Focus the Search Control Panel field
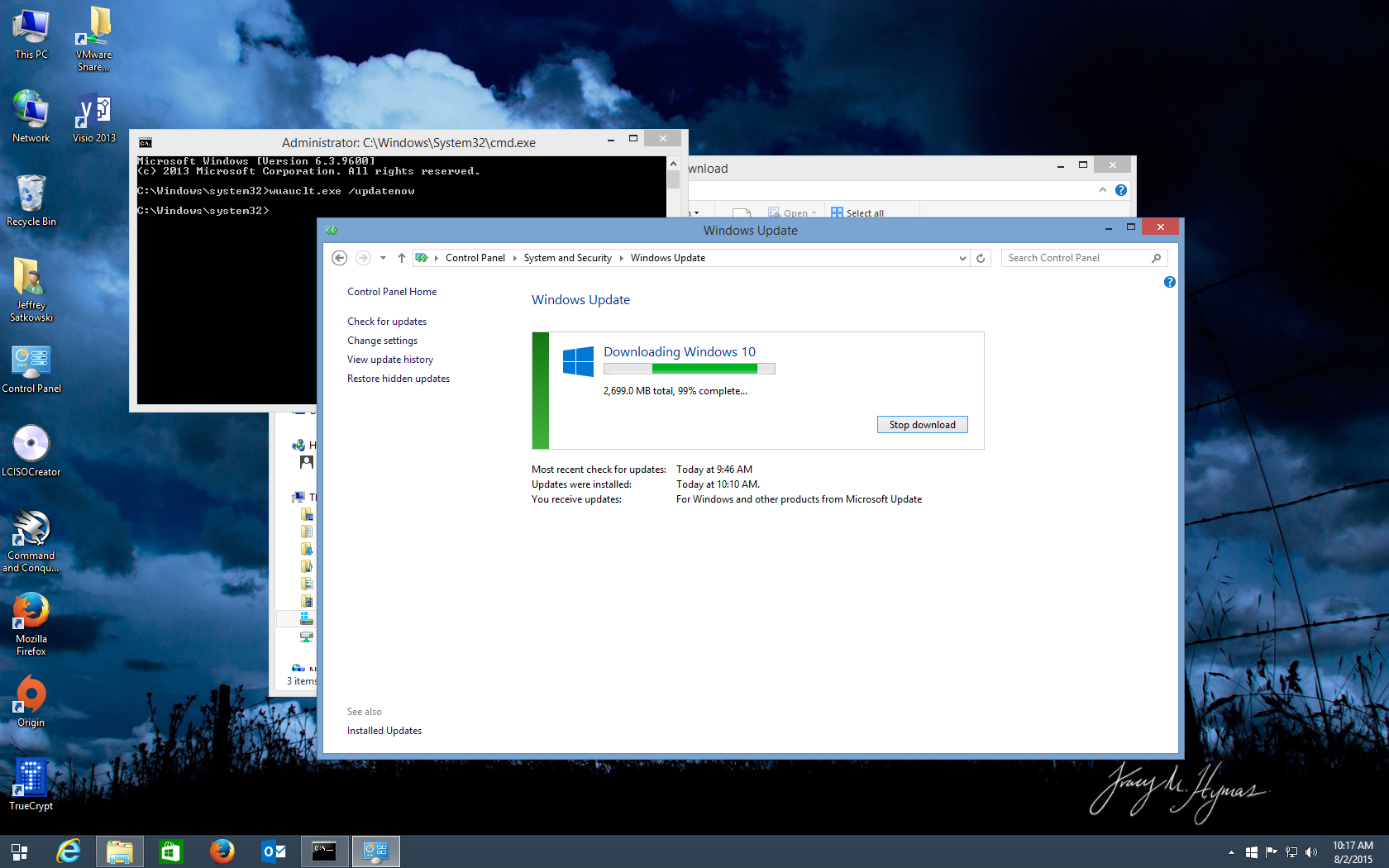 (x=1084, y=258)
